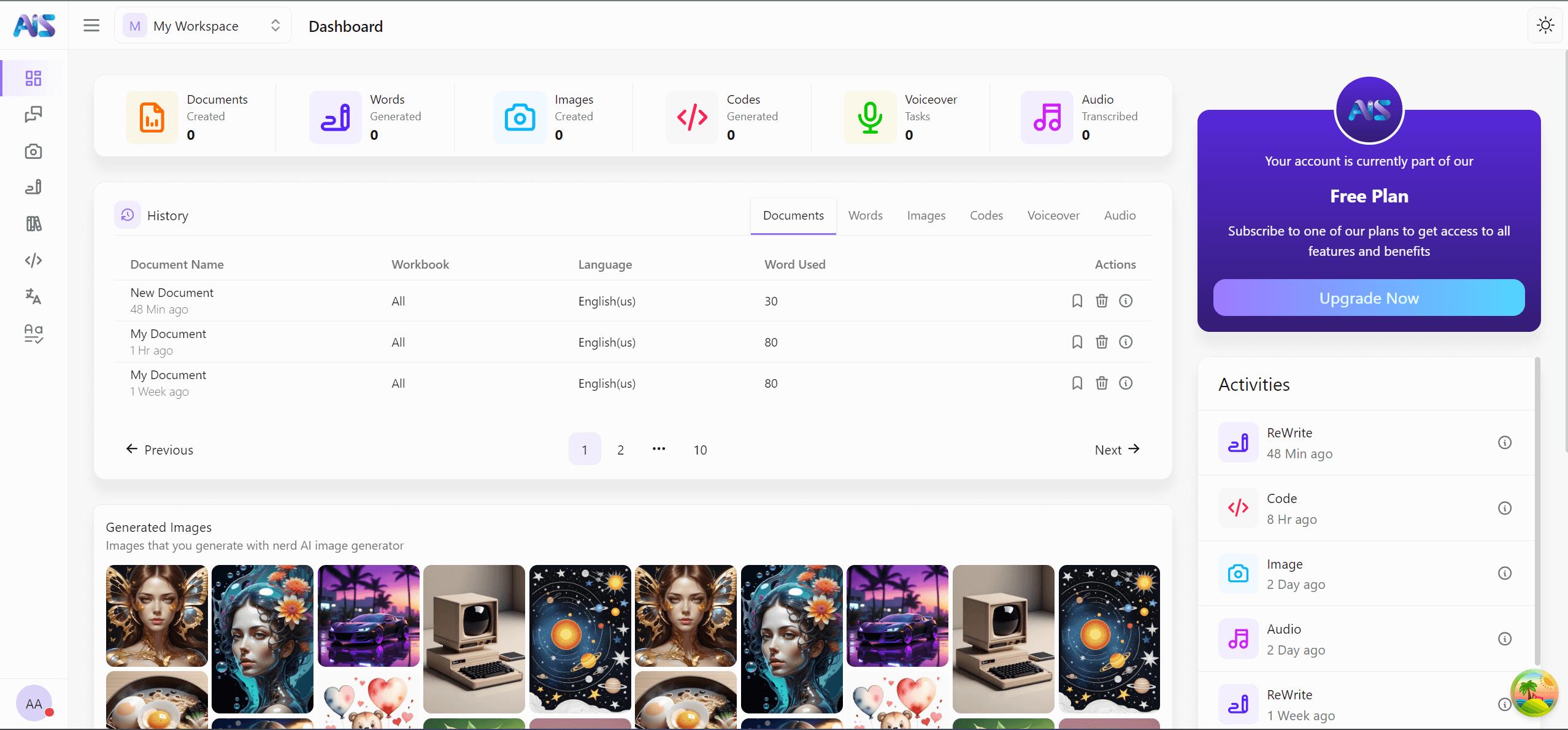Bookmark the New Document row
This screenshot has width=1568, height=730.
(x=1077, y=301)
